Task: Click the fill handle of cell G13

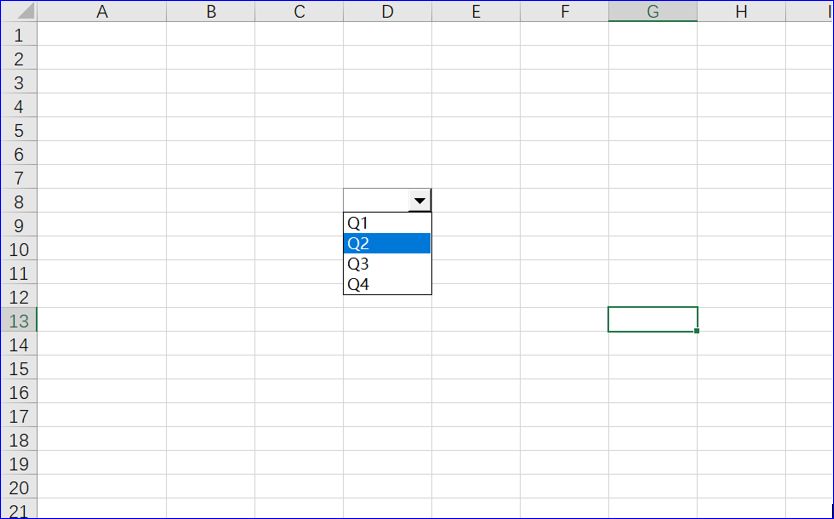Action: pos(697,331)
